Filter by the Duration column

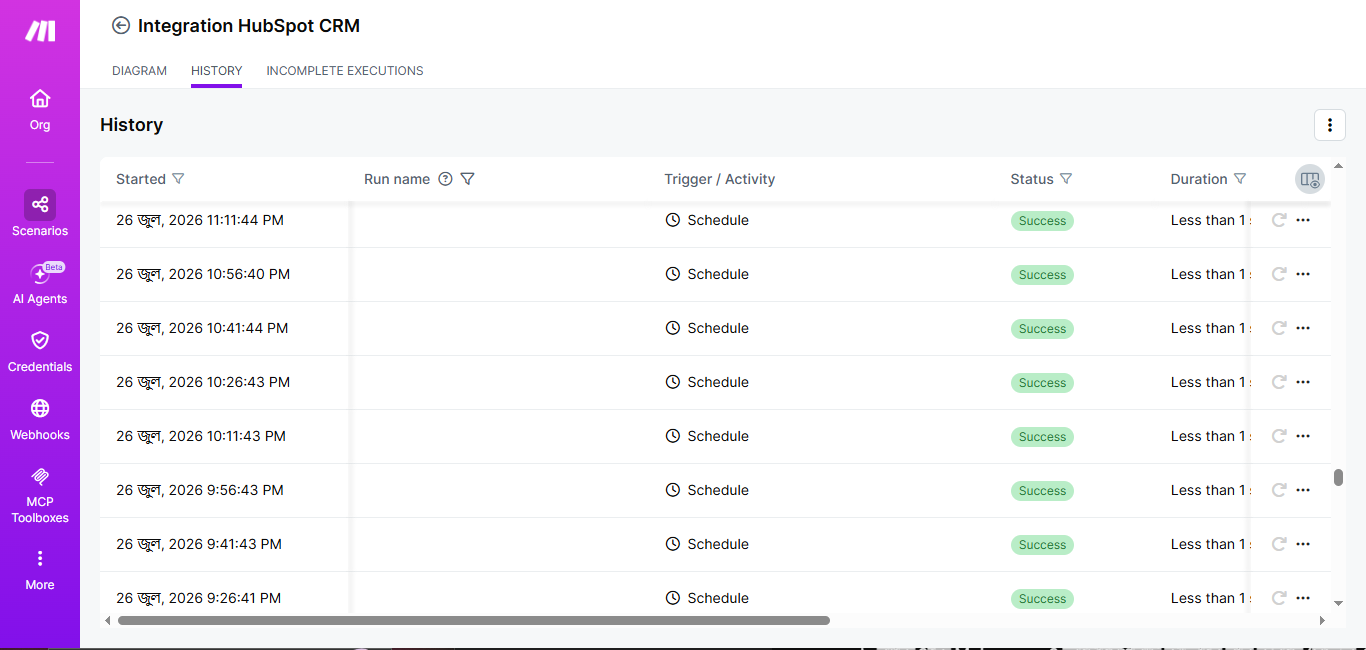(x=1240, y=179)
